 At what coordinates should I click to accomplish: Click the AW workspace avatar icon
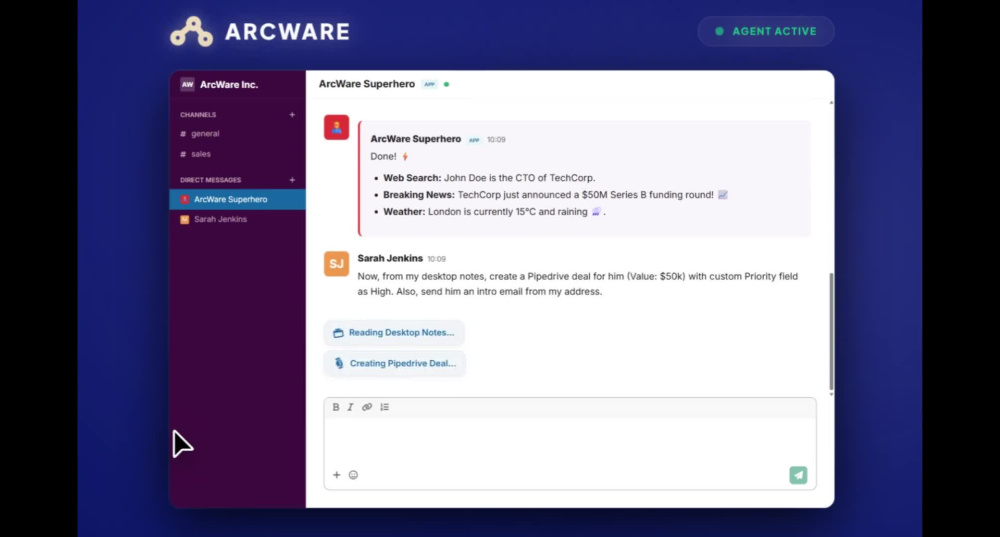[187, 84]
